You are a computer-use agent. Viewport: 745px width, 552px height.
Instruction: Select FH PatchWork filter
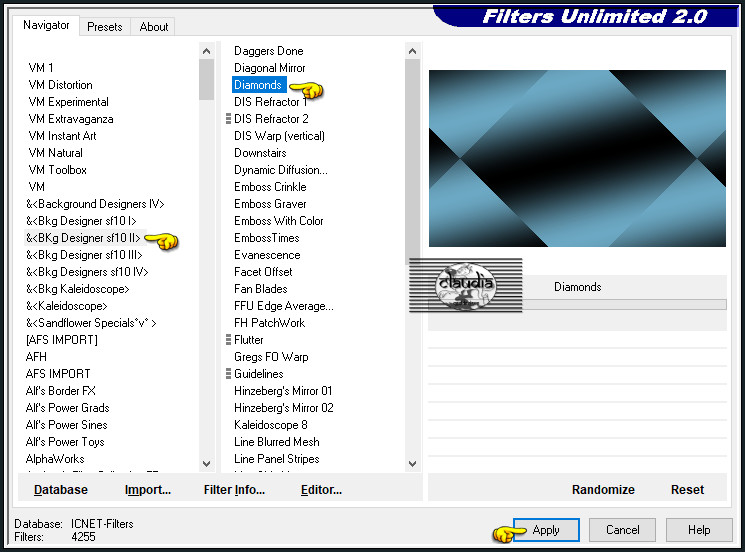(269, 323)
